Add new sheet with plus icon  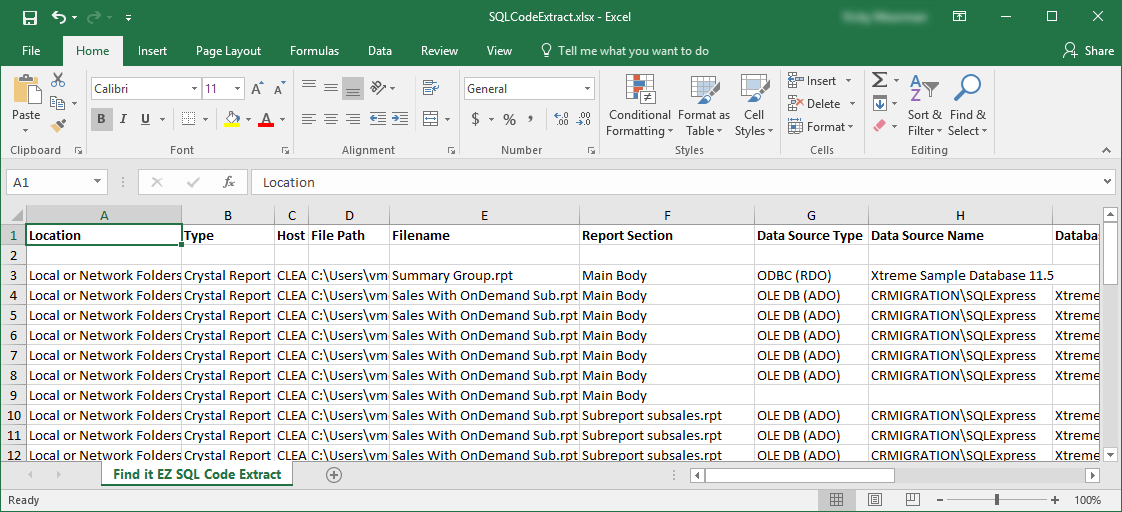pos(333,475)
